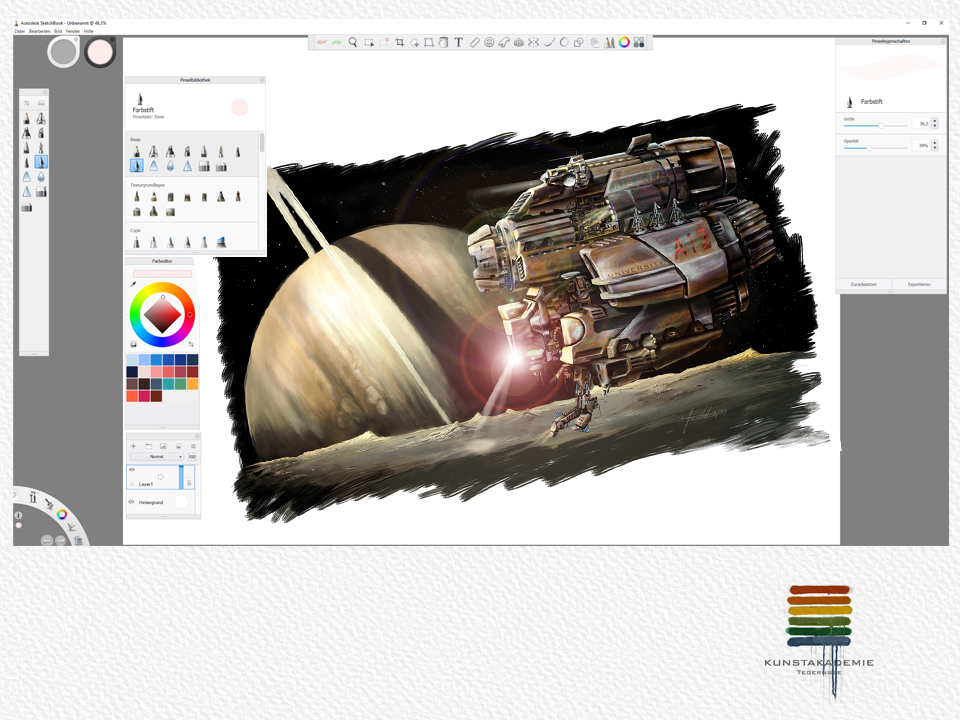This screenshot has width=960, height=720.
Task: Toggle the transparent color icon in Farbeditor
Action: pyautogui.click(x=133, y=344)
